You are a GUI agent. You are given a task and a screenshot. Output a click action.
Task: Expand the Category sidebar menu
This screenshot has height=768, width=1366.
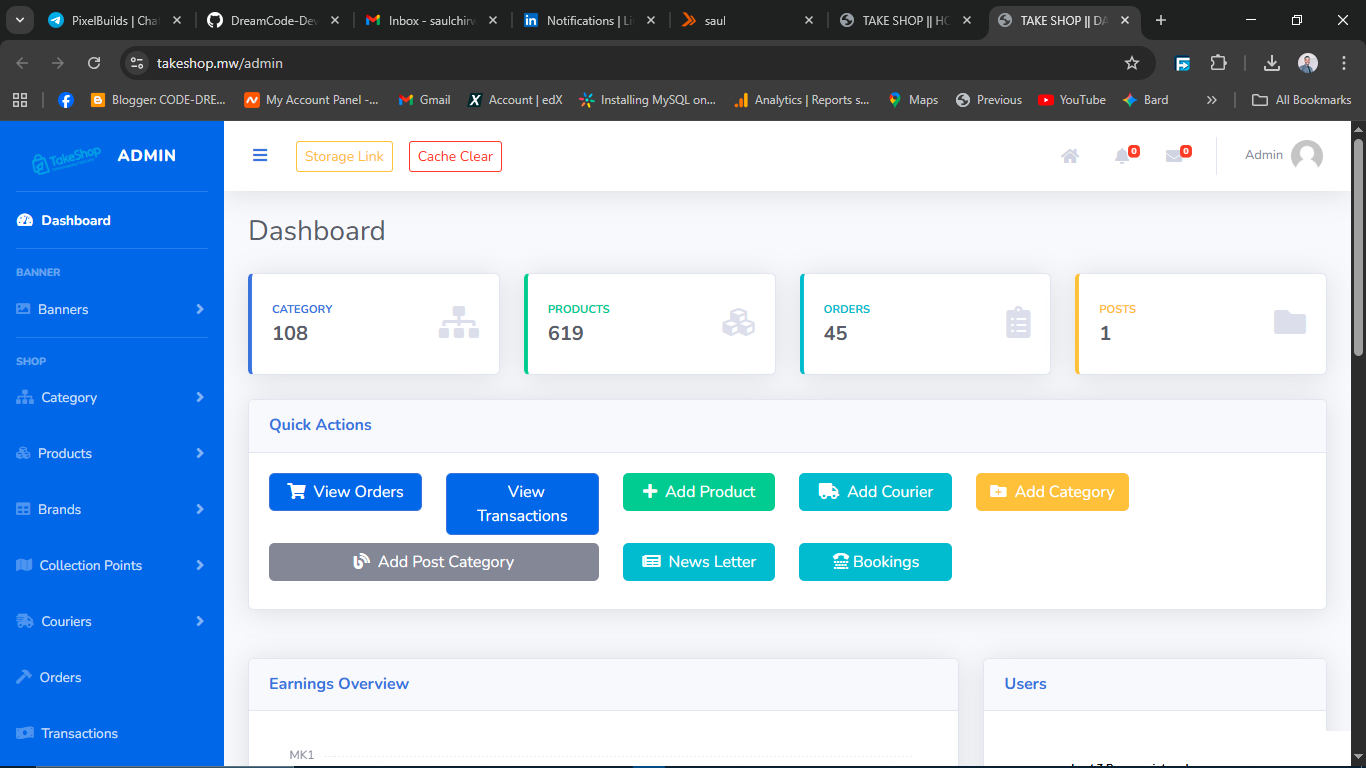point(111,397)
